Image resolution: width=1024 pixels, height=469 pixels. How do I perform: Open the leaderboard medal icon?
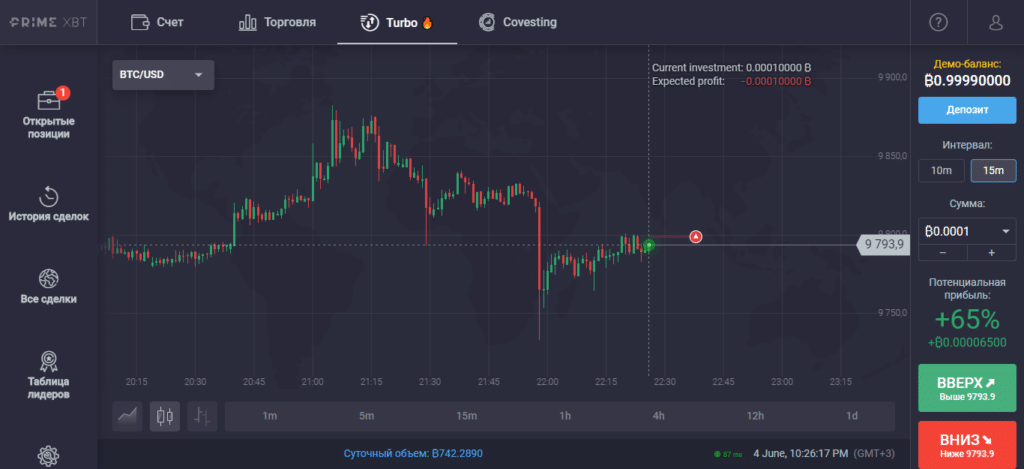pos(48,361)
